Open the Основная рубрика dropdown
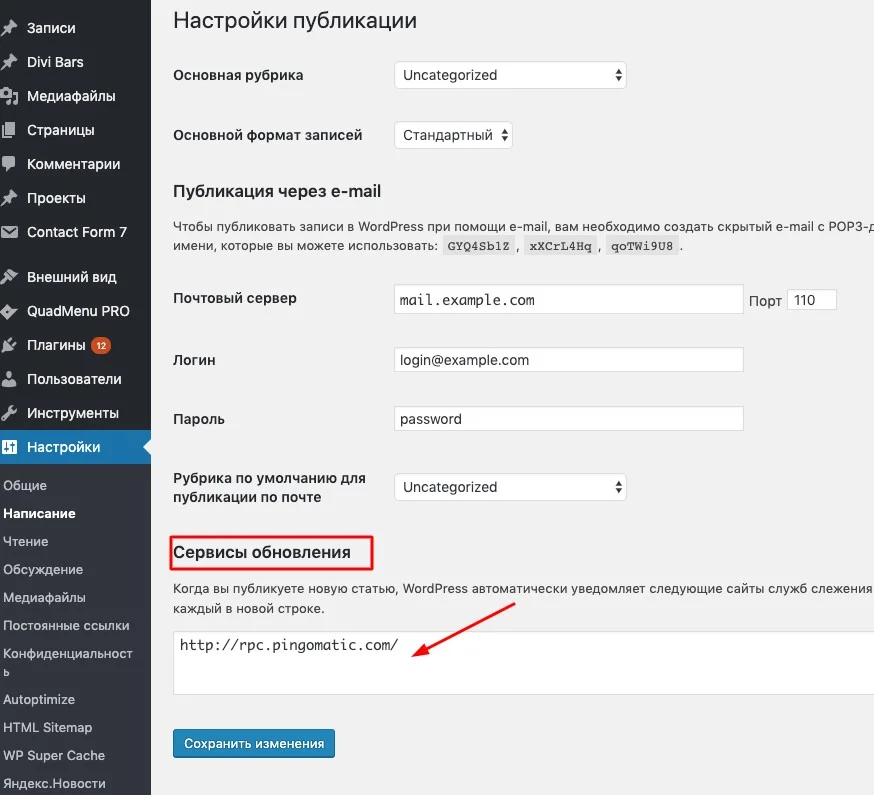The height and width of the screenshot is (795, 874). point(510,74)
